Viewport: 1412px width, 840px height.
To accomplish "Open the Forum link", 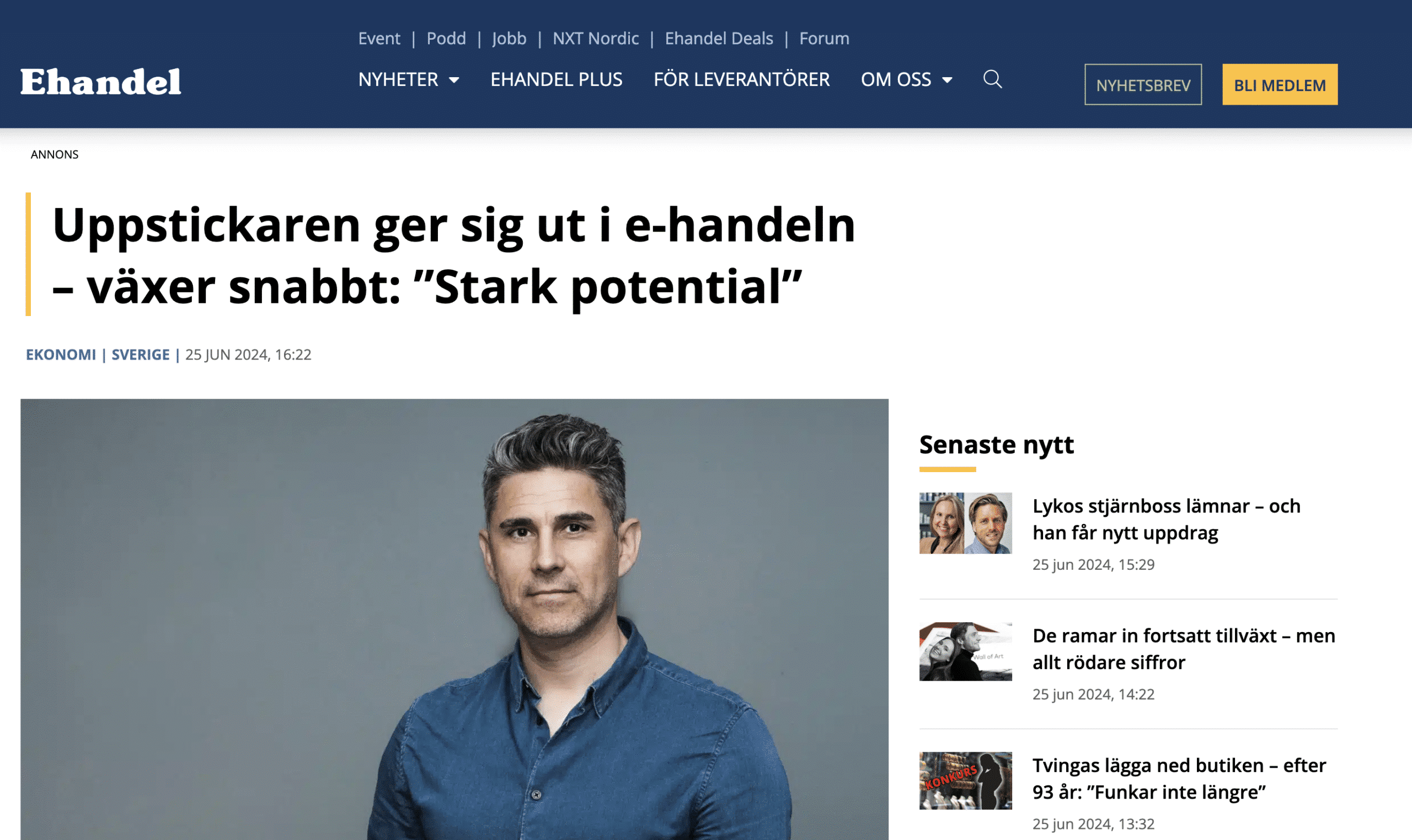I will click(x=824, y=39).
